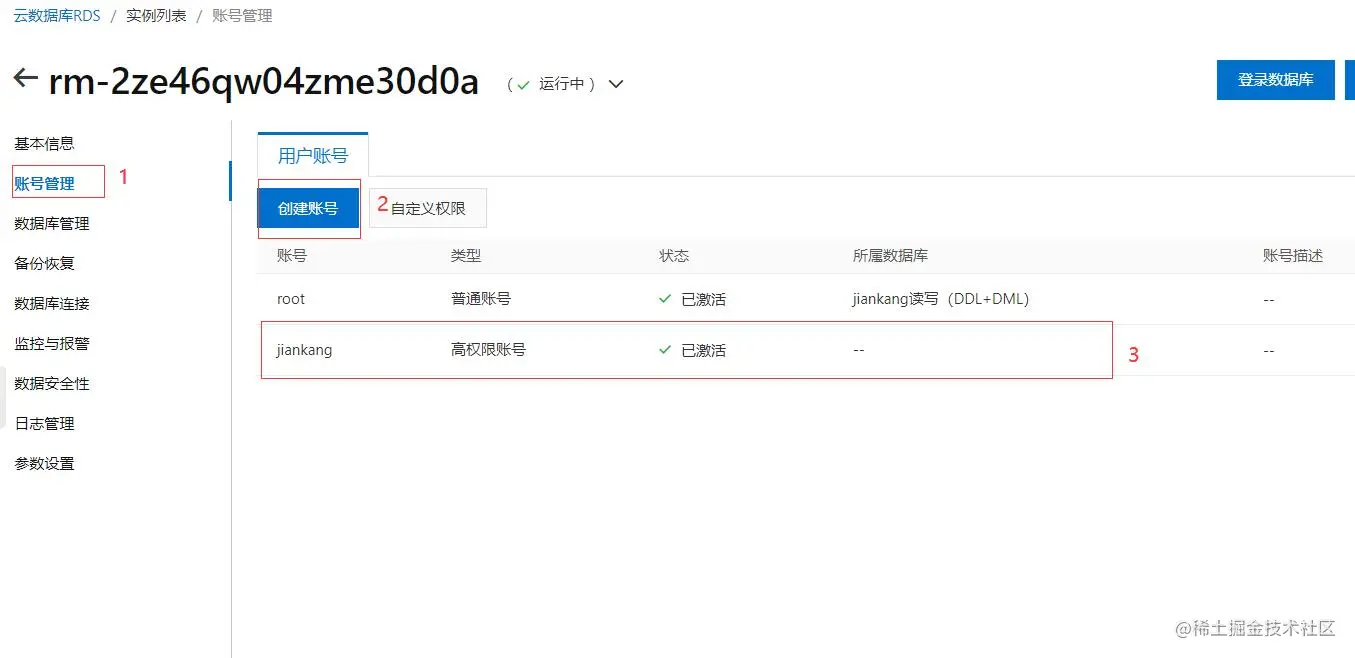Click the 类型 column header

click(466, 256)
